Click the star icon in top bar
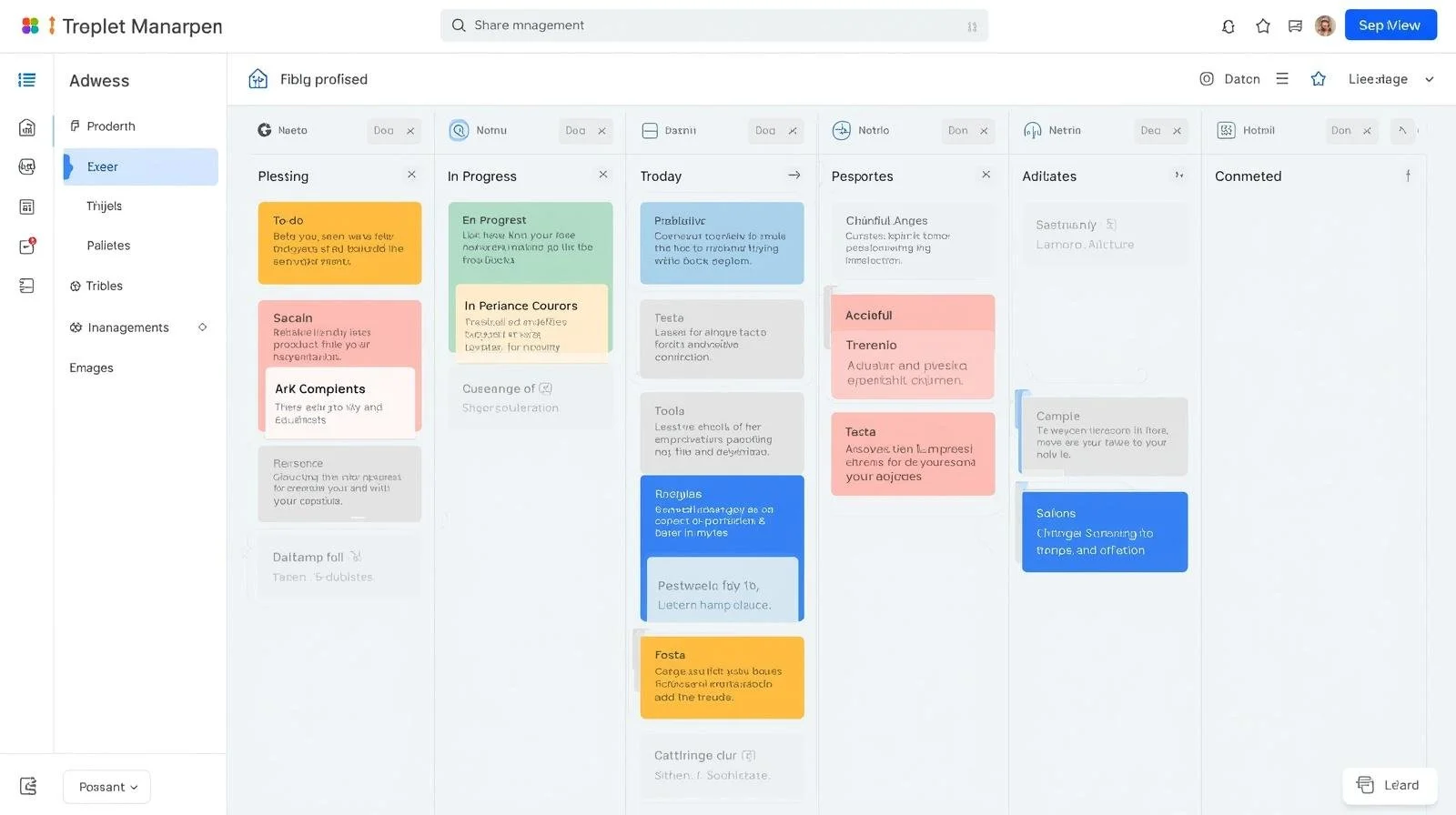The image size is (1456, 815). [1263, 26]
